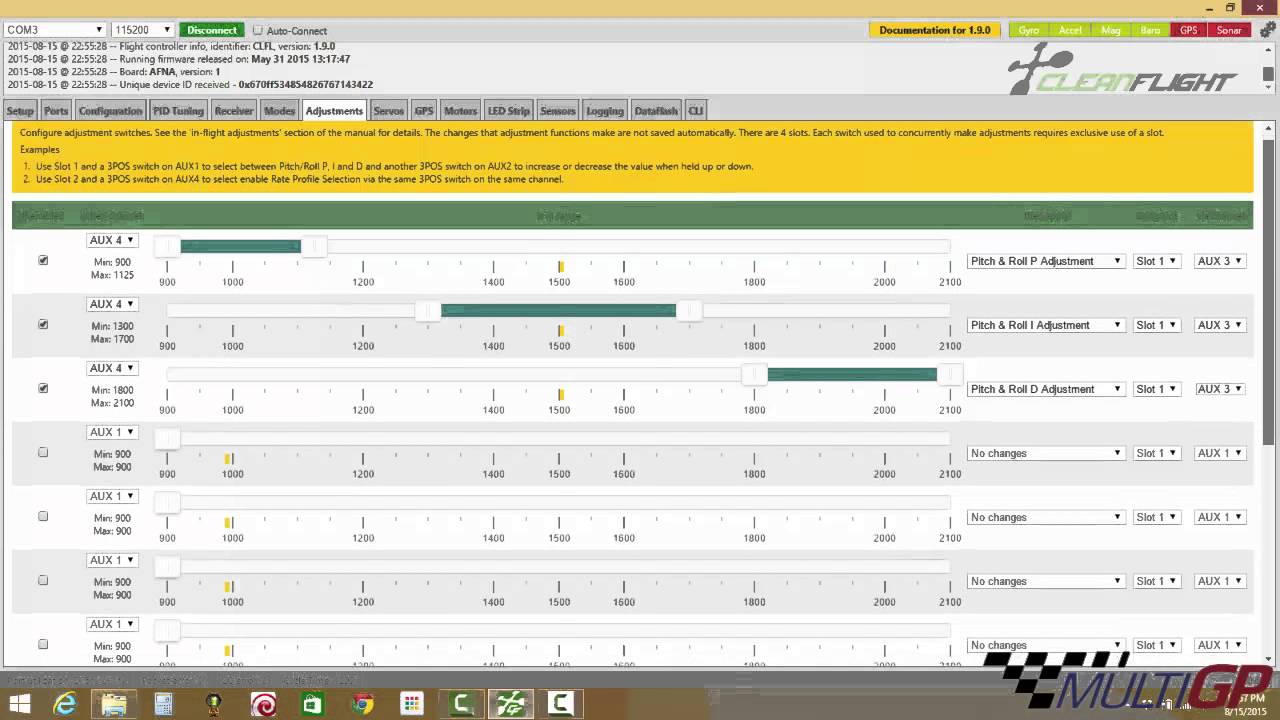The width and height of the screenshot is (1280, 720).
Task: Open the Logging tab
Action: coord(605,111)
